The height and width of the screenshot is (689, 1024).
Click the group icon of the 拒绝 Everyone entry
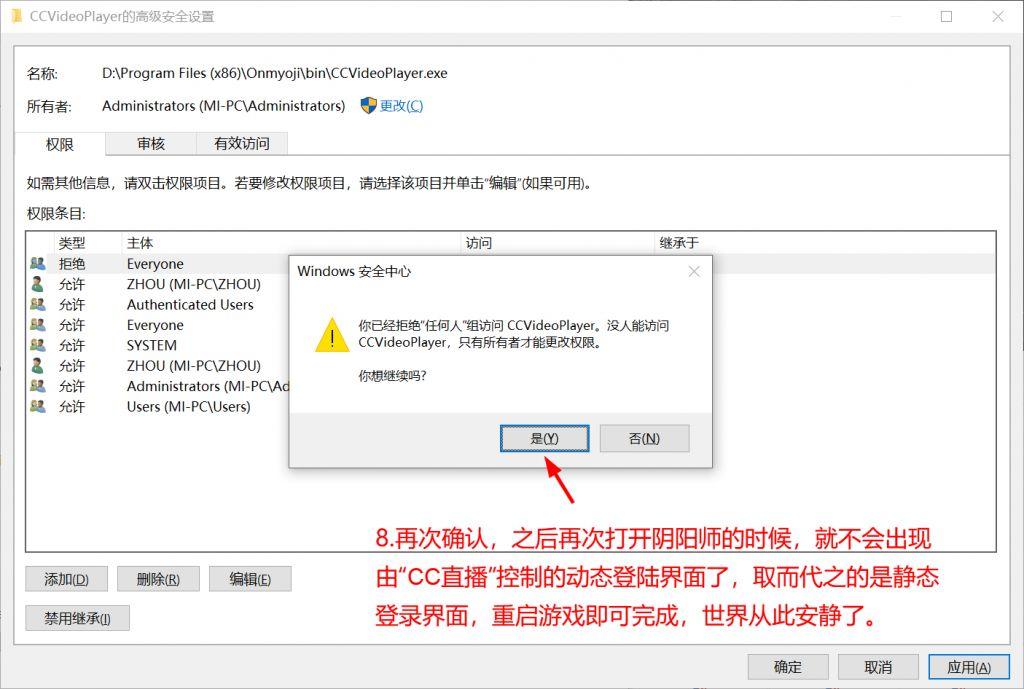pos(38,264)
